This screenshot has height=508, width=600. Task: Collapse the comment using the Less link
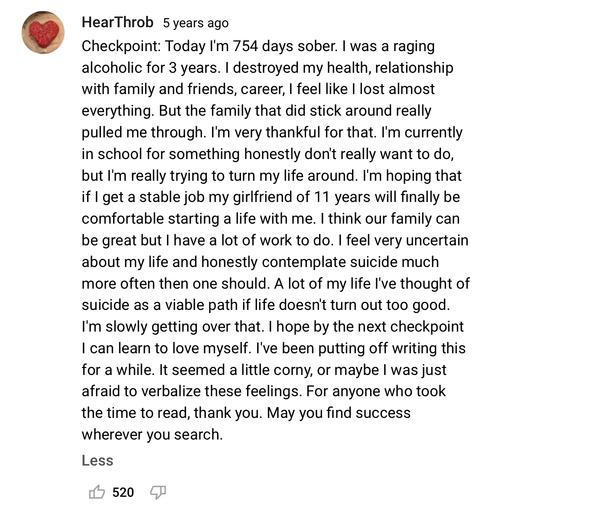click(97, 460)
